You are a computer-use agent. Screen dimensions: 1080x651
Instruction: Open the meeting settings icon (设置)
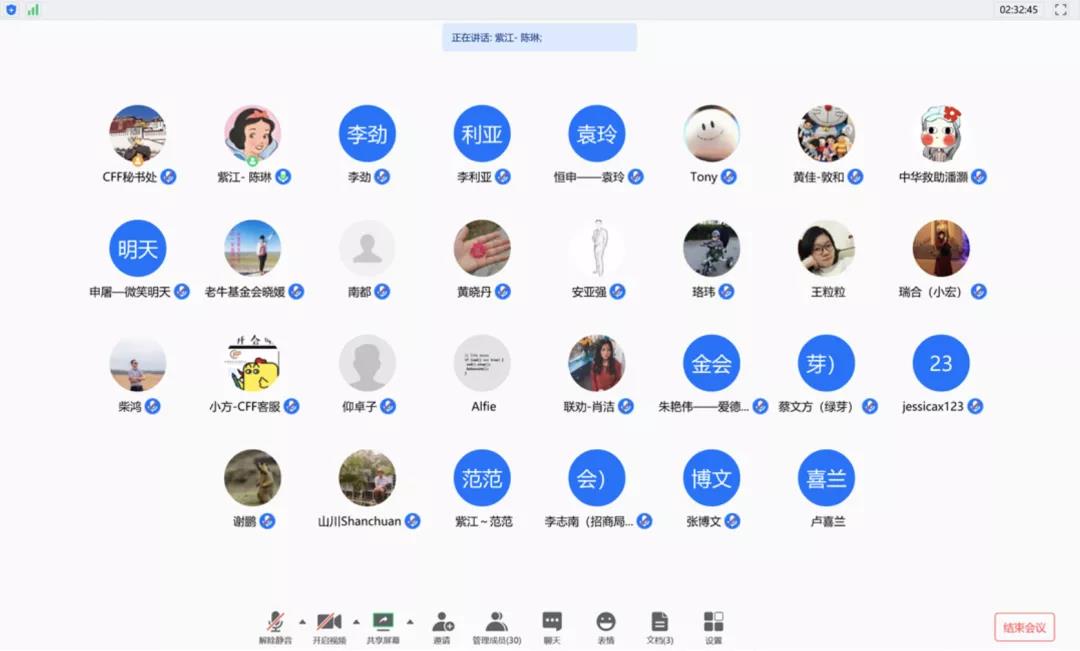713,621
